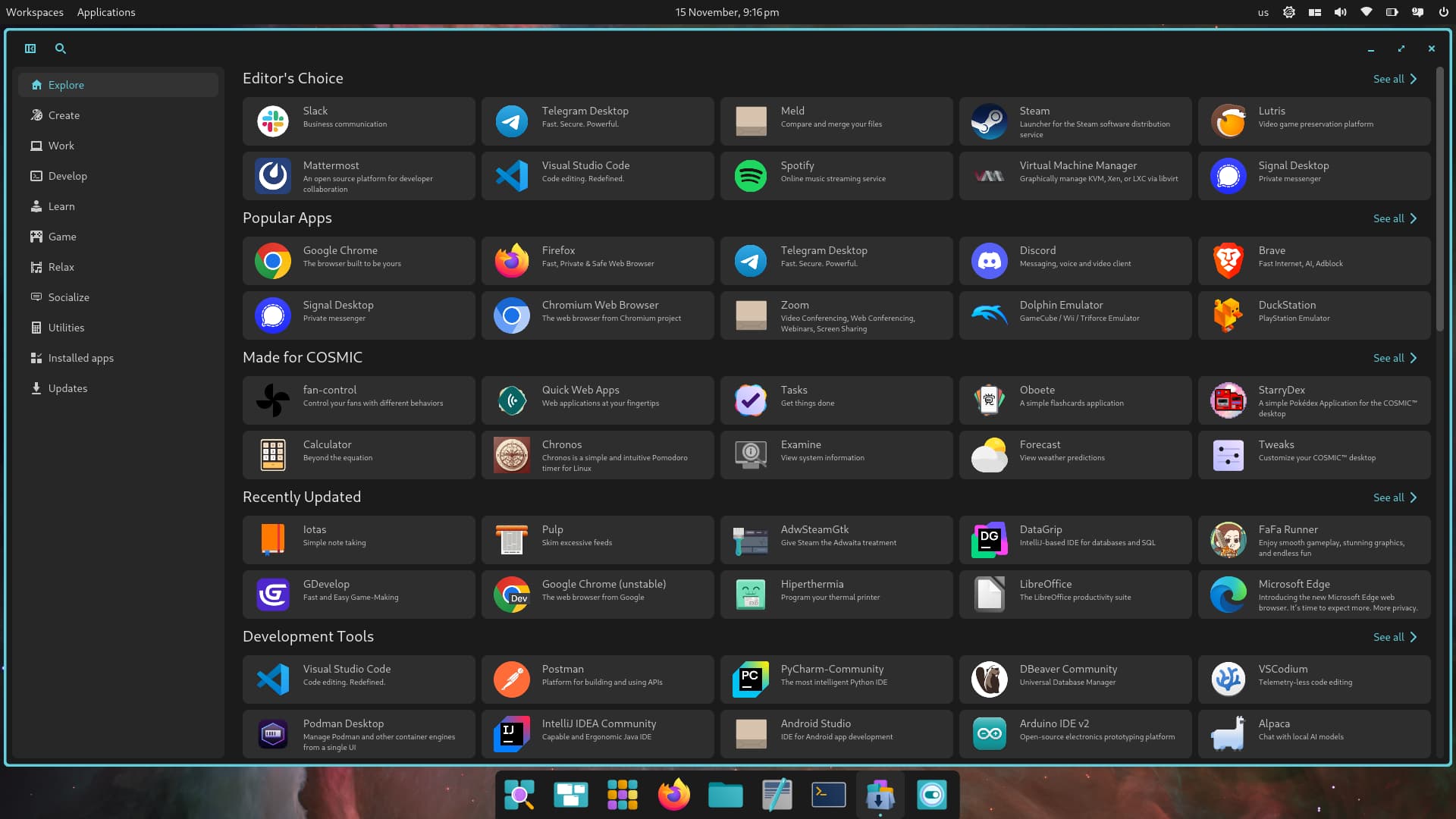Open the file manager folder in dock
Viewport: 1456px width, 819px height.
(725, 795)
